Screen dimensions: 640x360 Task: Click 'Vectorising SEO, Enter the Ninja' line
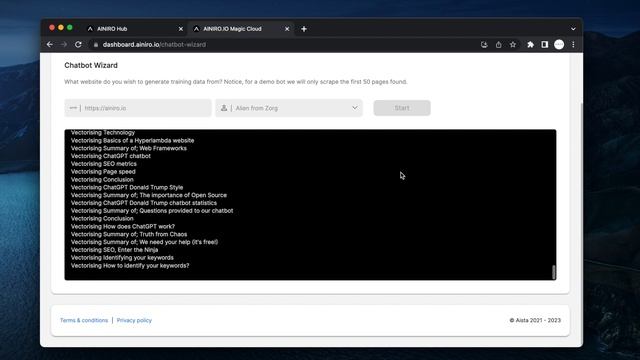coord(114,250)
